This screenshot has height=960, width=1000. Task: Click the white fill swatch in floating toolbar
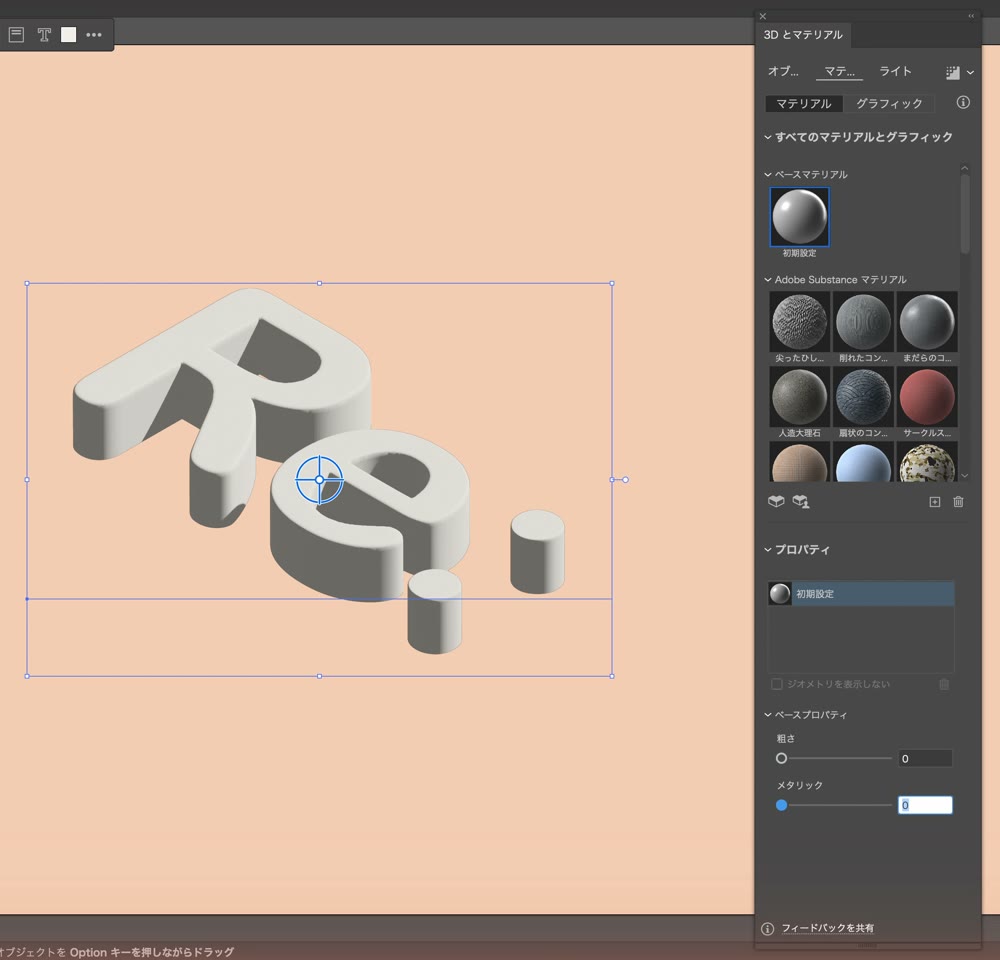tap(68, 35)
